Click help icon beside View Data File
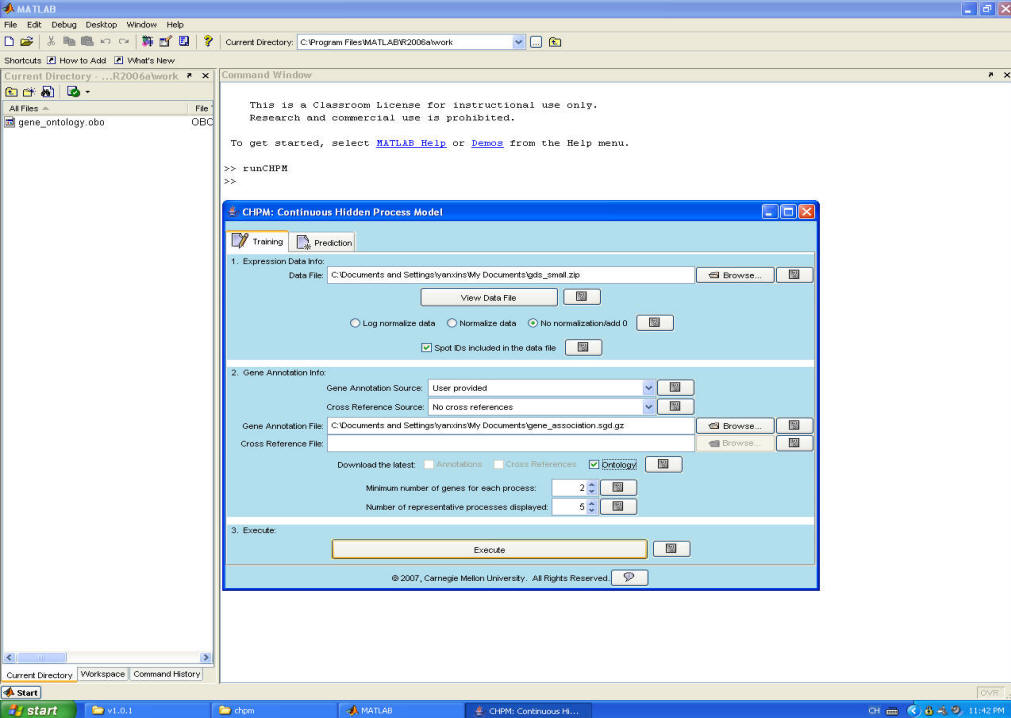The width and height of the screenshot is (1011, 718). [581, 297]
